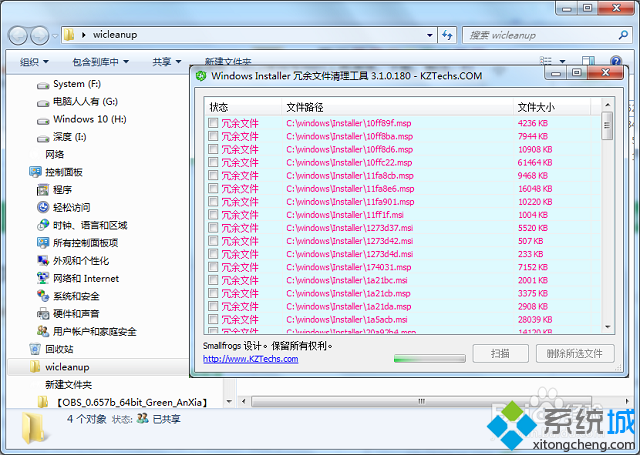Click the 程序 icon in the tree

43,190
